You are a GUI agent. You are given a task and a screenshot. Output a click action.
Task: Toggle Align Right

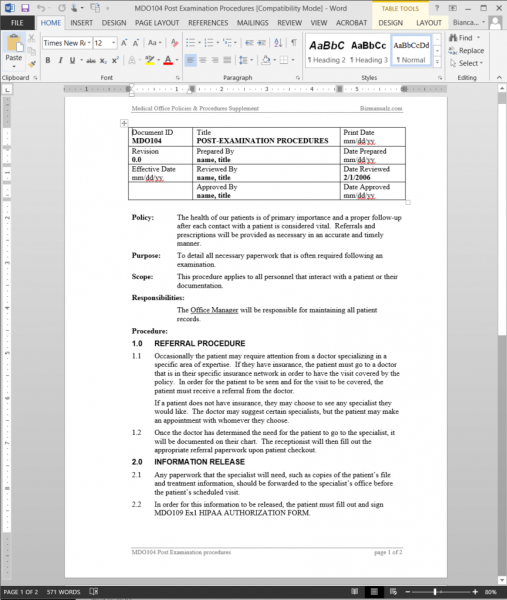(x=215, y=60)
